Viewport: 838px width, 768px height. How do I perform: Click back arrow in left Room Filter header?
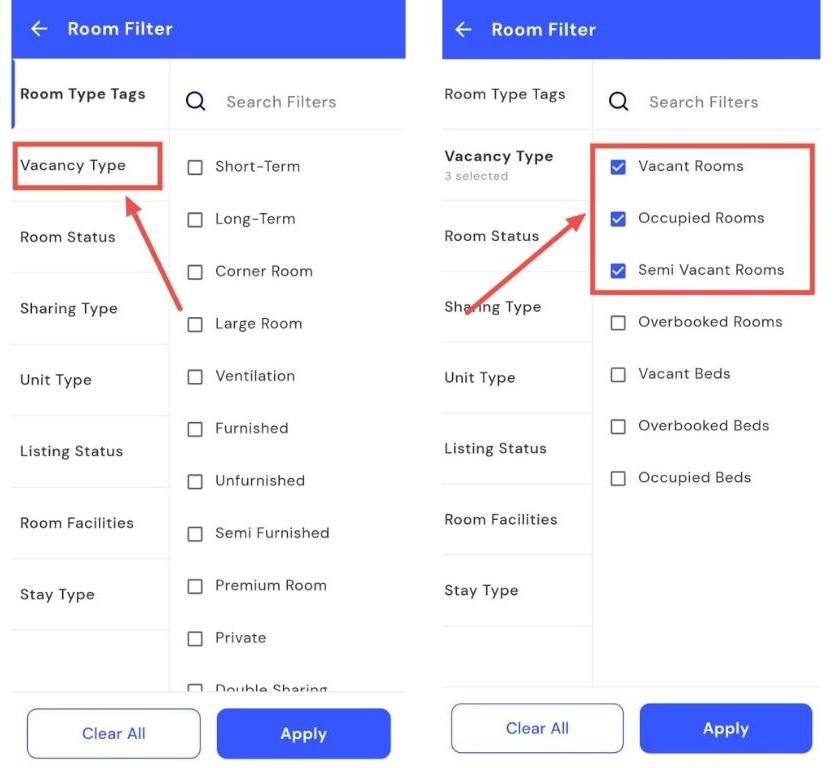click(39, 29)
